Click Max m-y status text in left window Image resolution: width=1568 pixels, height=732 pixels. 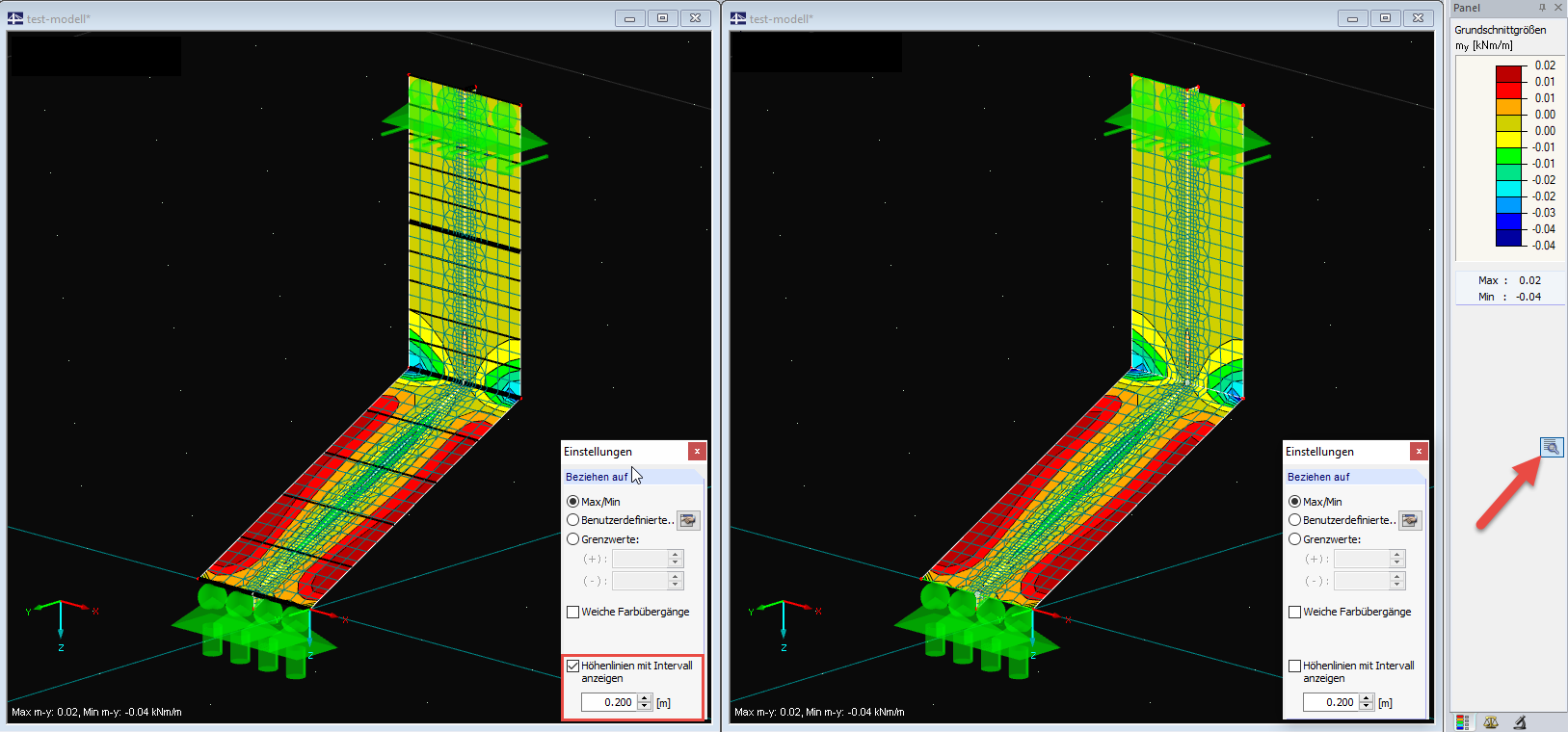[96, 713]
